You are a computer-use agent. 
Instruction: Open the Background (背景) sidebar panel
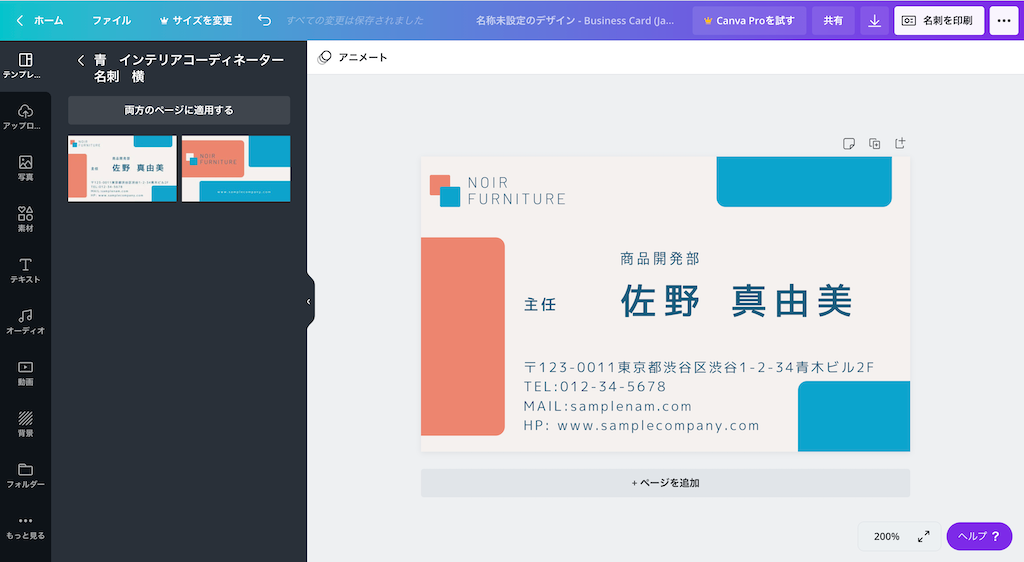tap(25, 424)
